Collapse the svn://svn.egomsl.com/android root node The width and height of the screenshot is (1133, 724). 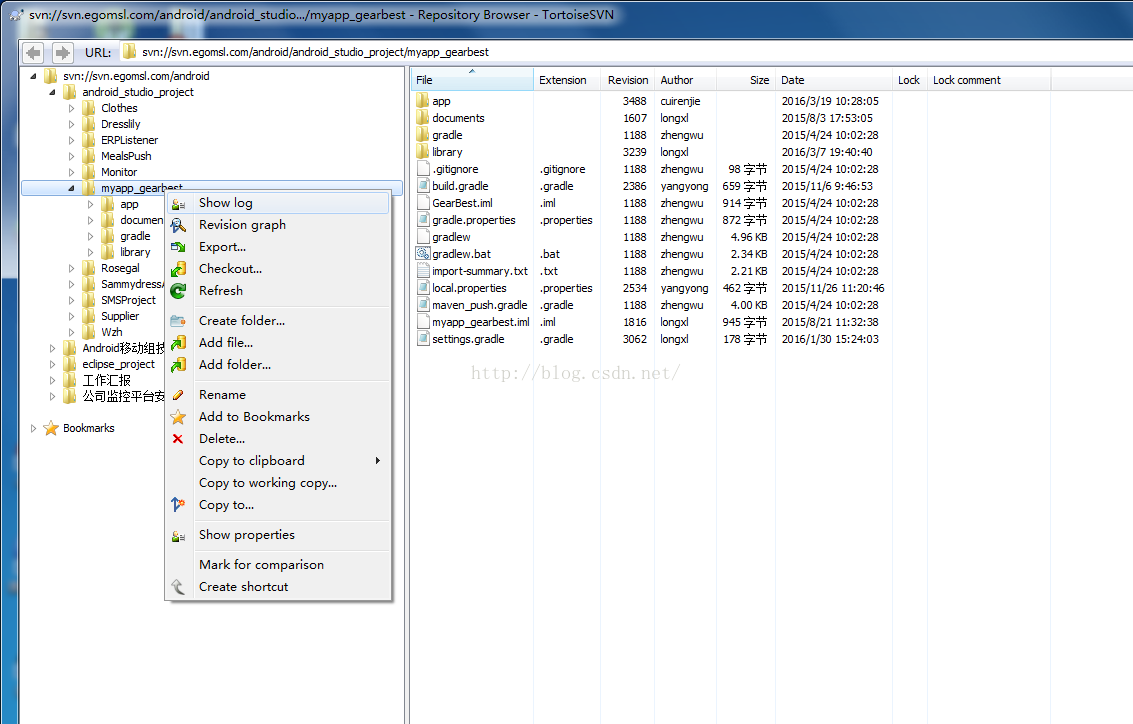click(33, 76)
